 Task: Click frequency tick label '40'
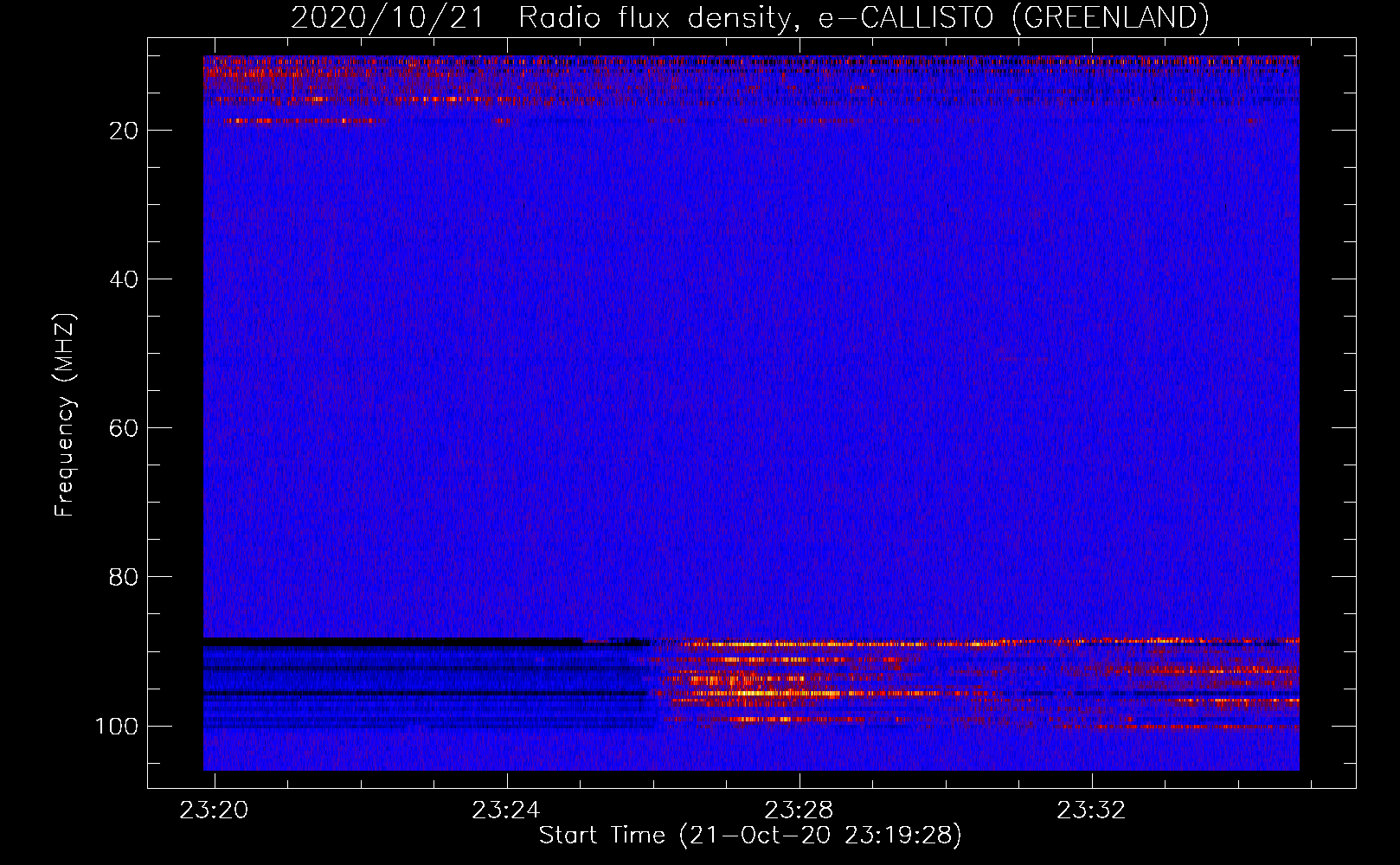124,279
